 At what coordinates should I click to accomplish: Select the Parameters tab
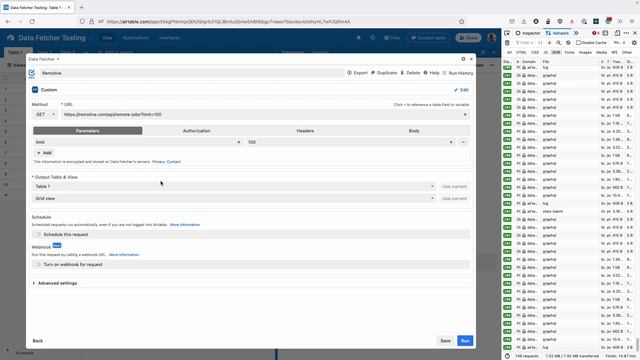coord(88,131)
